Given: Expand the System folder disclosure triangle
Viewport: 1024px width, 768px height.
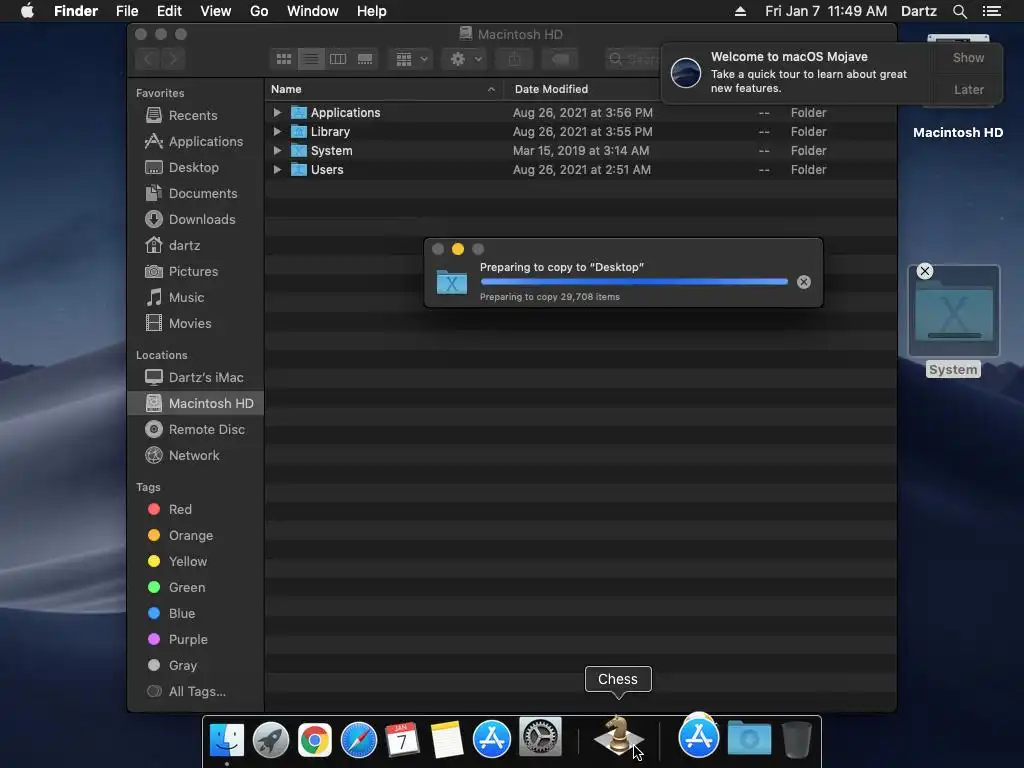Looking at the screenshot, I should (277, 150).
